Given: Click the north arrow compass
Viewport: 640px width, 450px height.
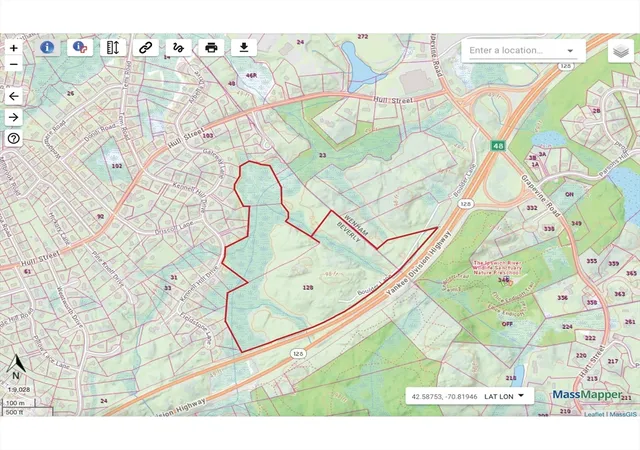Looking at the screenshot, I should (x=16, y=367).
